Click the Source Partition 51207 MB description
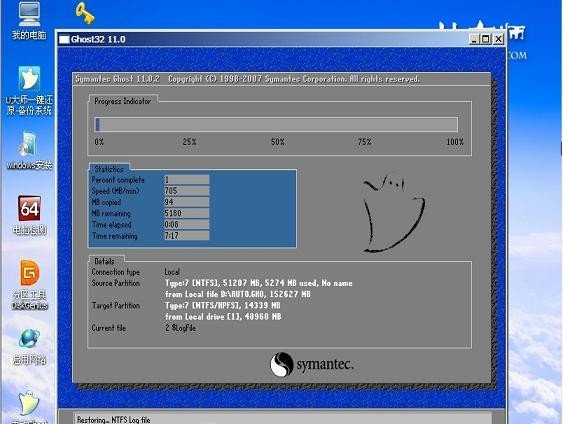This screenshot has width=563, height=424. (x=259, y=283)
